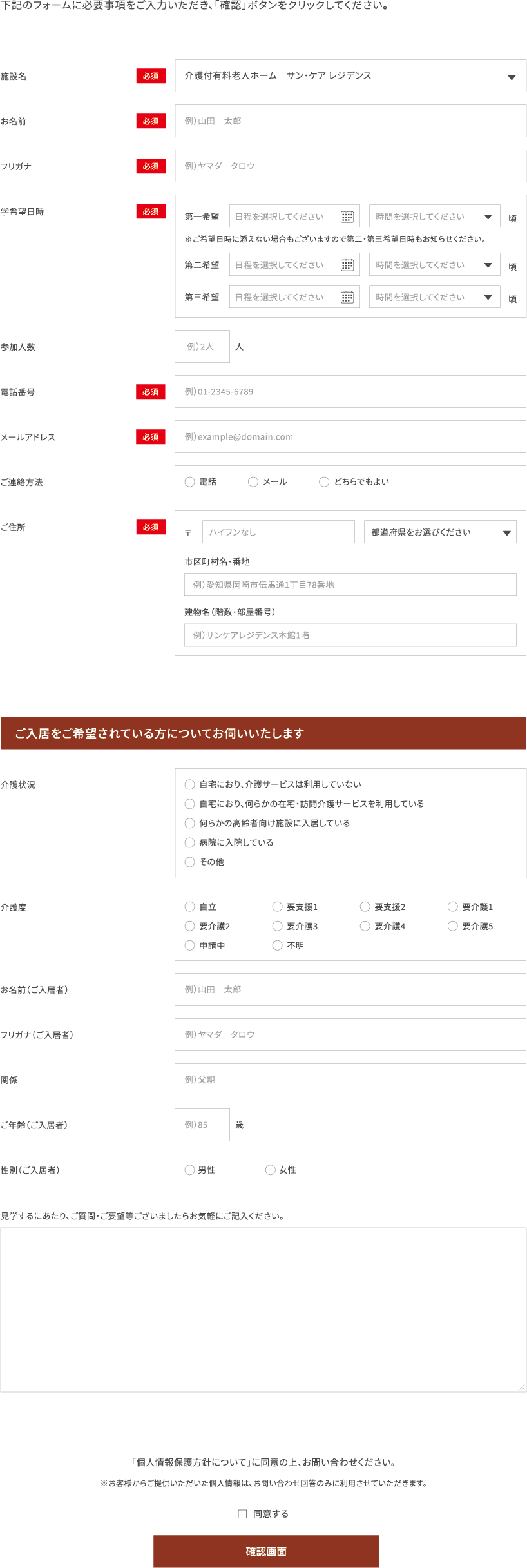This screenshot has height=1568, width=527.
Task: Select 女性 for resident gender
Action: pyautogui.click(x=271, y=1170)
